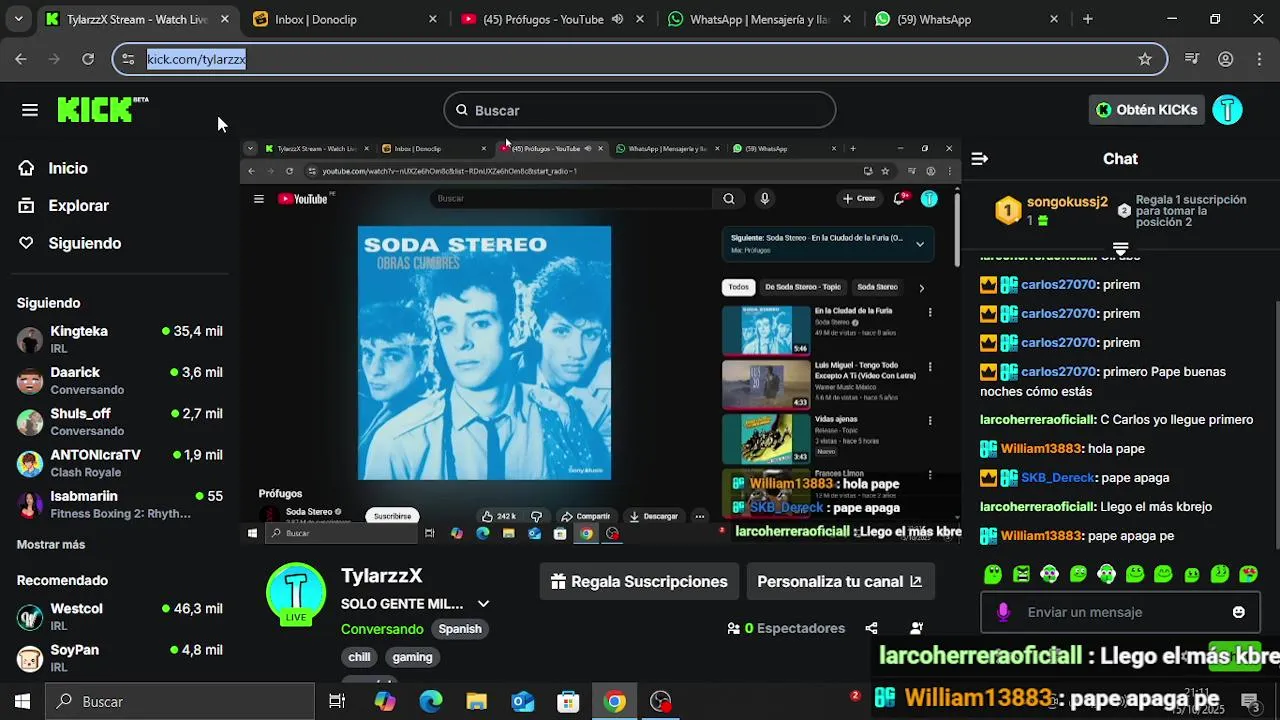
Task: Open the emoji picker smiley icon
Action: point(1239,612)
